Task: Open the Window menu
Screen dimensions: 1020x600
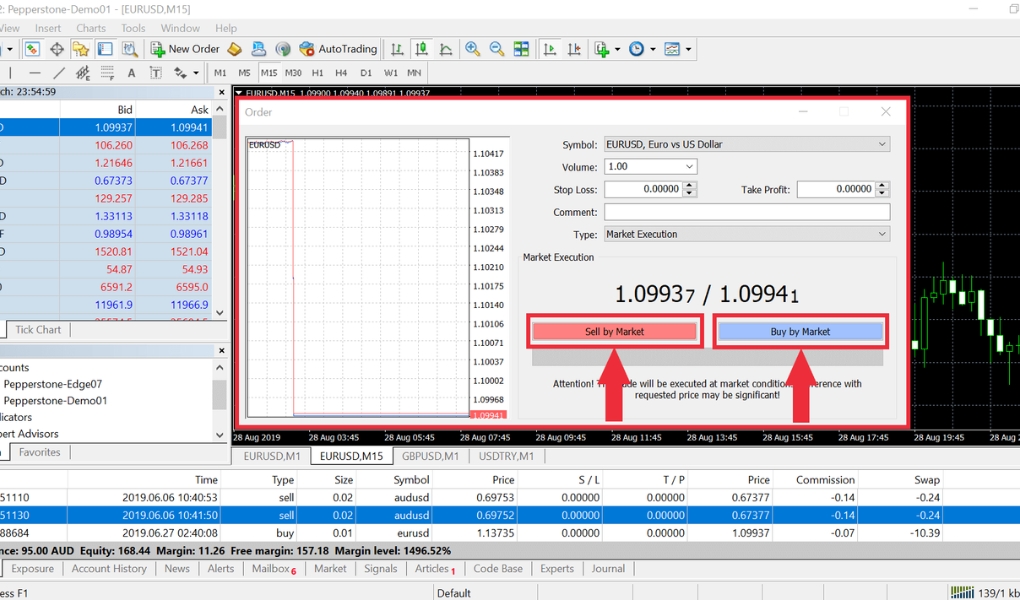Action: 180,28
